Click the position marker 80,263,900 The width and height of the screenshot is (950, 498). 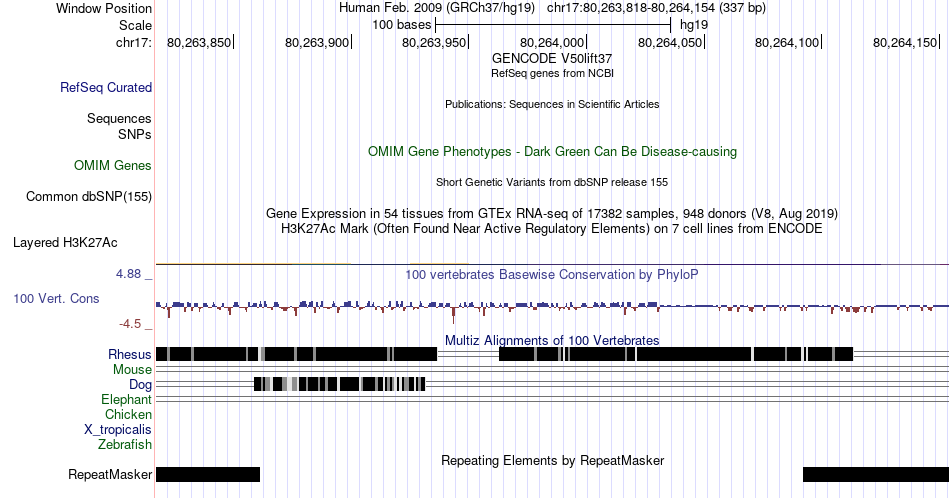click(x=317, y=42)
